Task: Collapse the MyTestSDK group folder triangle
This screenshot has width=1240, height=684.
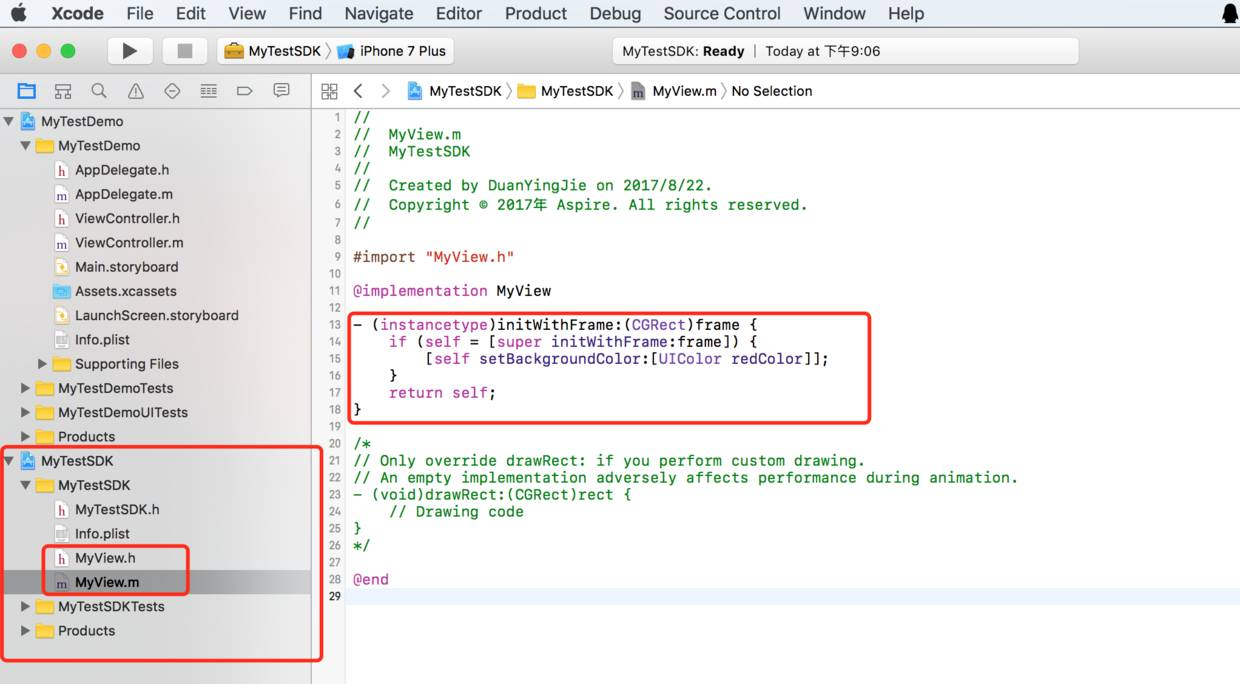Action: 26,485
